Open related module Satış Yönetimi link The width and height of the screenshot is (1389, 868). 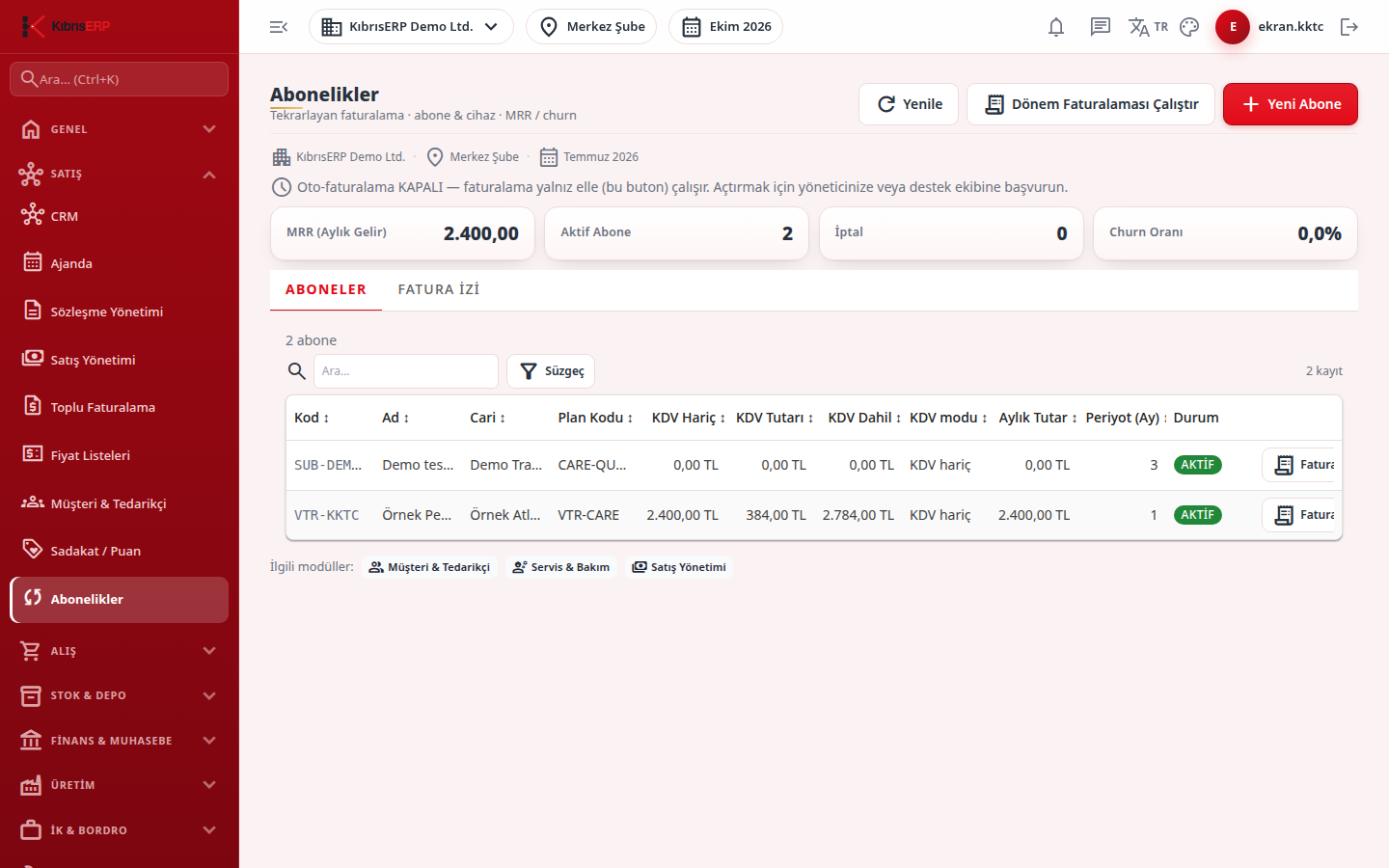(x=679, y=567)
